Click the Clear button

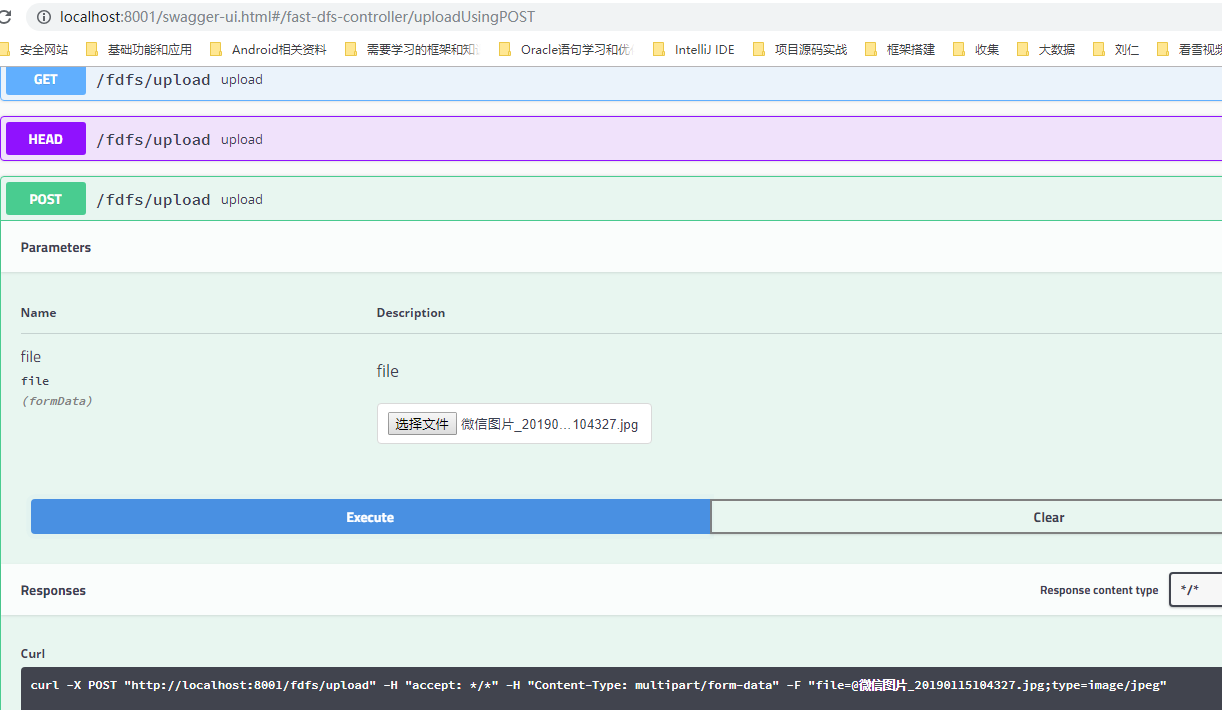coord(966,517)
